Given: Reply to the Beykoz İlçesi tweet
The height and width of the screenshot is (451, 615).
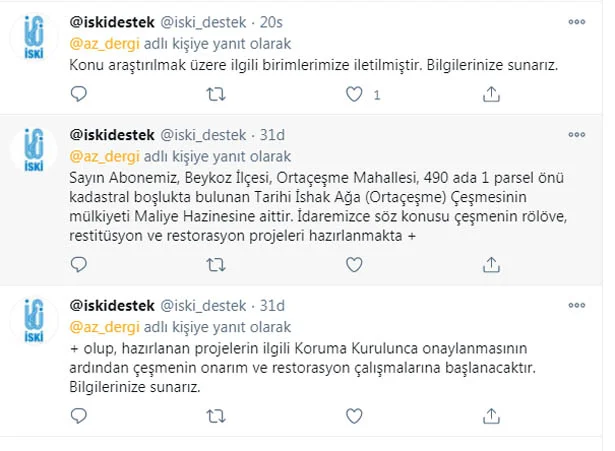Looking at the screenshot, I should pos(80,267).
